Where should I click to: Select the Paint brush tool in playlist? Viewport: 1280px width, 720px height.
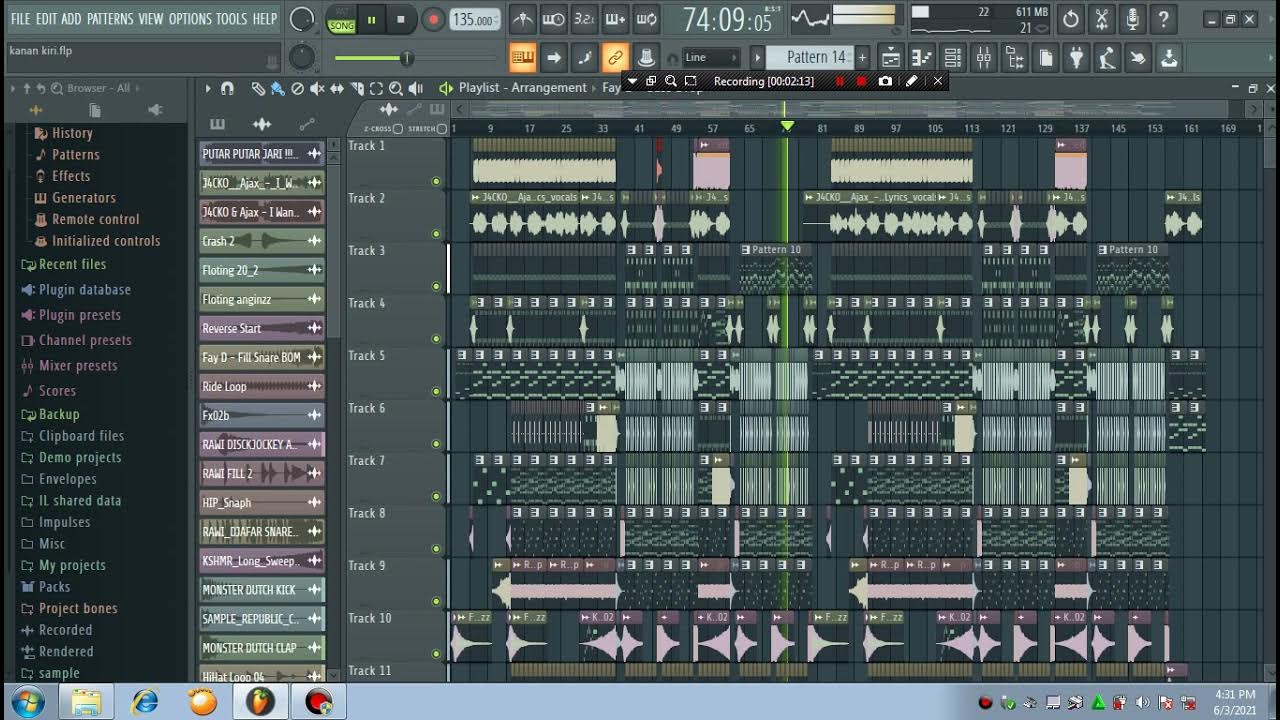click(x=277, y=89)
